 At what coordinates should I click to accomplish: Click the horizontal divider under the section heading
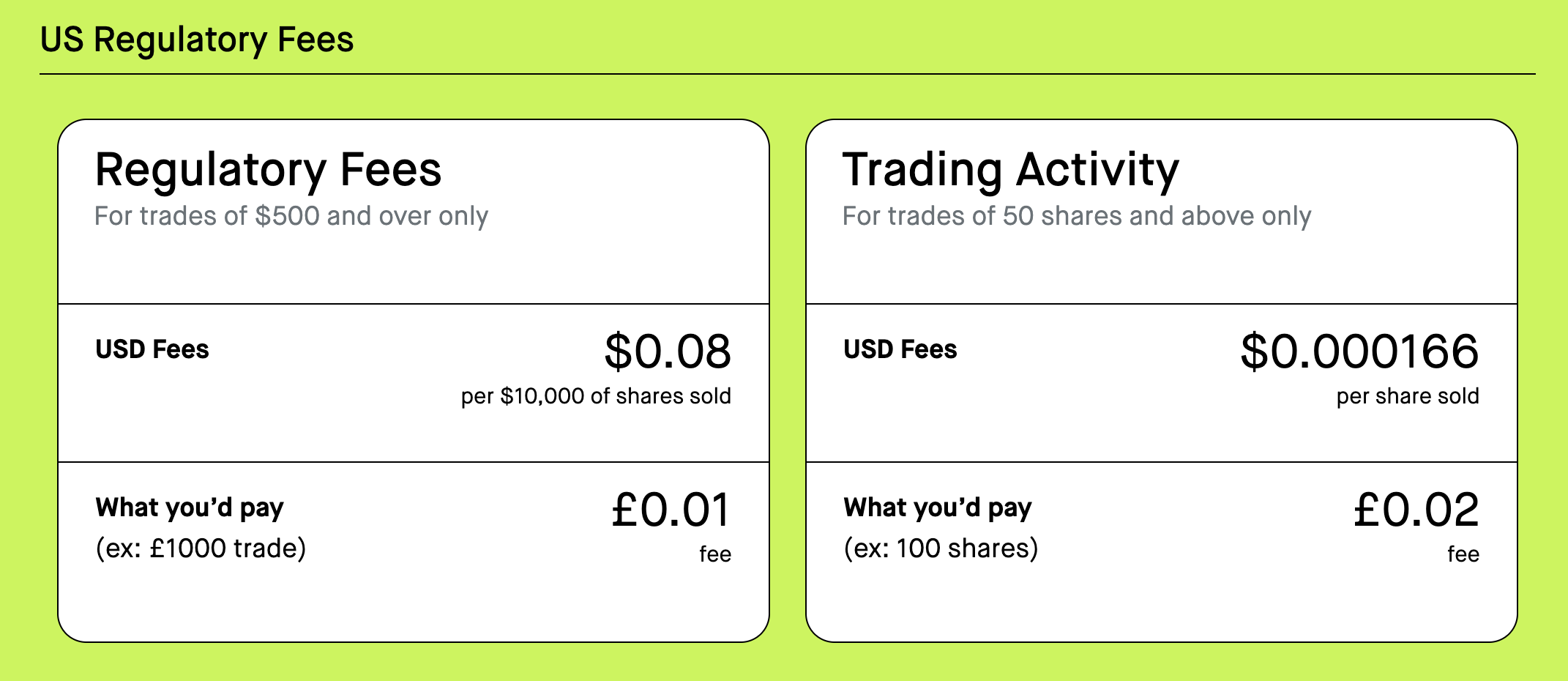(x=787, y=74)
